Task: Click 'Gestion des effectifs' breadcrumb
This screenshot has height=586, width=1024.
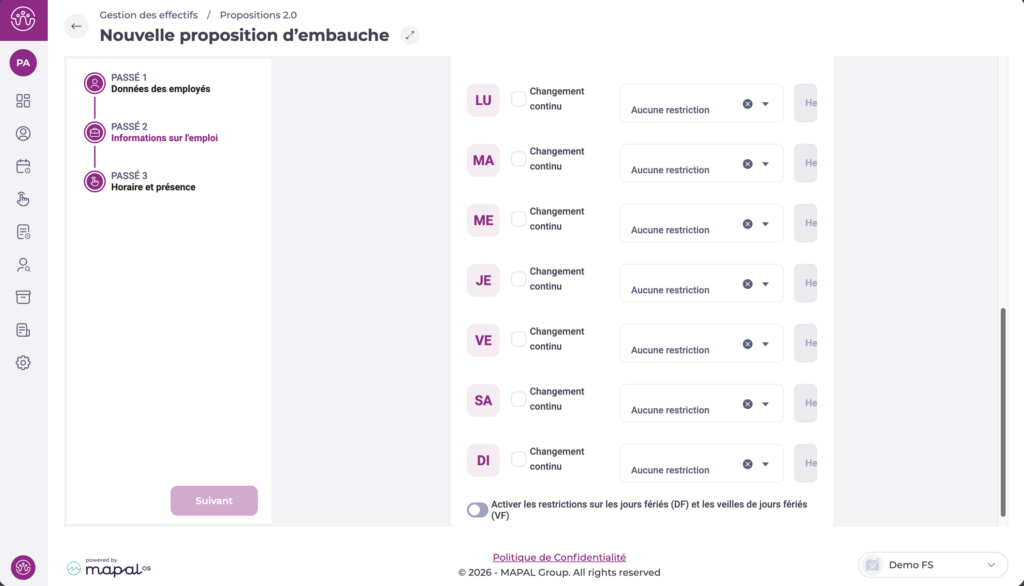Action: tap(148, 15)
